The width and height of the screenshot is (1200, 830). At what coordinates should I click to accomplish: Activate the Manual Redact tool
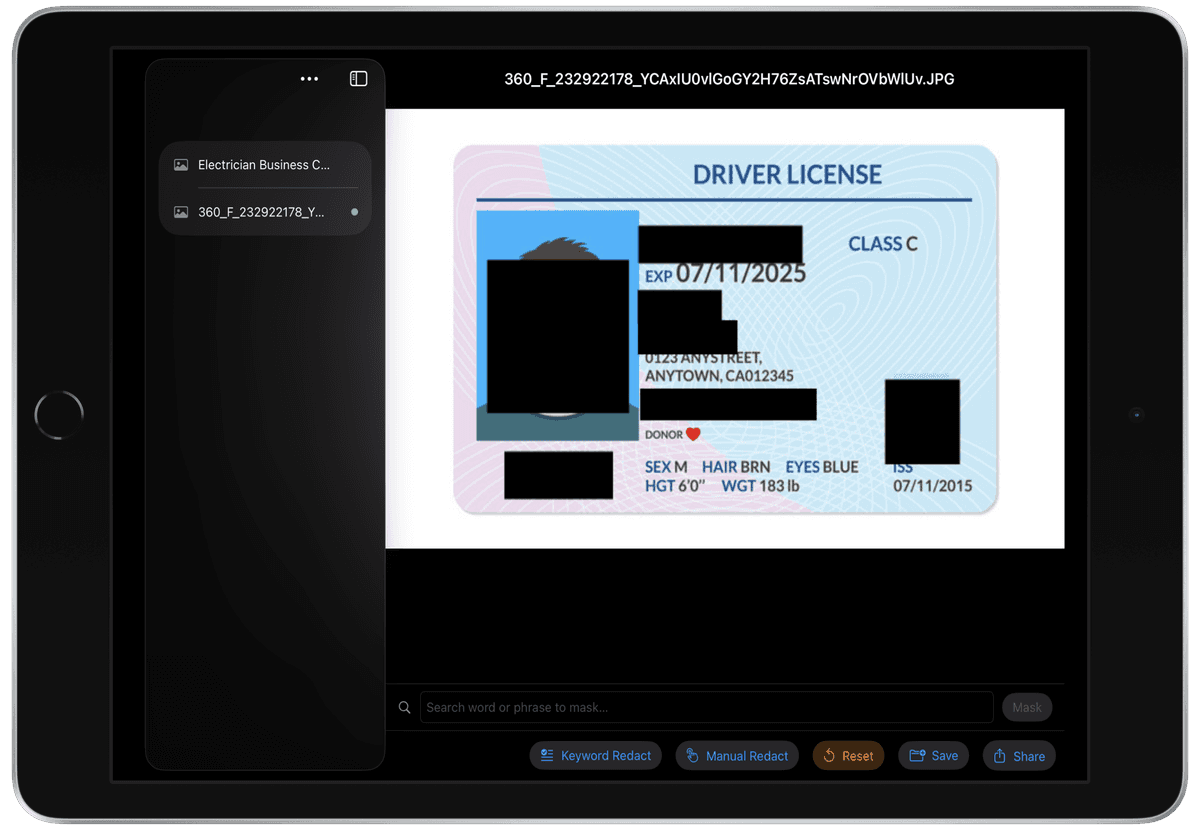(737, 756)
